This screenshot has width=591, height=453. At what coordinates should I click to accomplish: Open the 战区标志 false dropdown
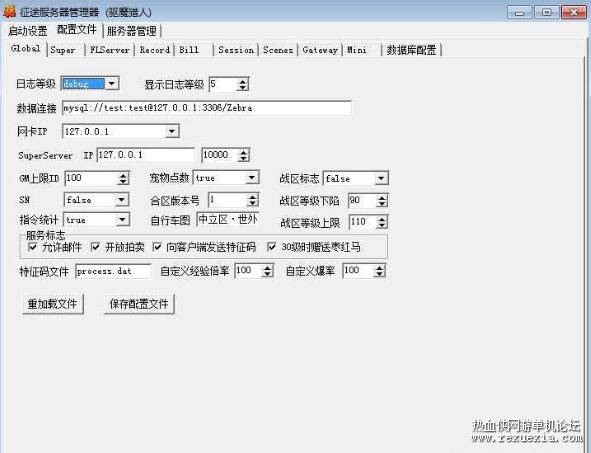pos(381,178)
